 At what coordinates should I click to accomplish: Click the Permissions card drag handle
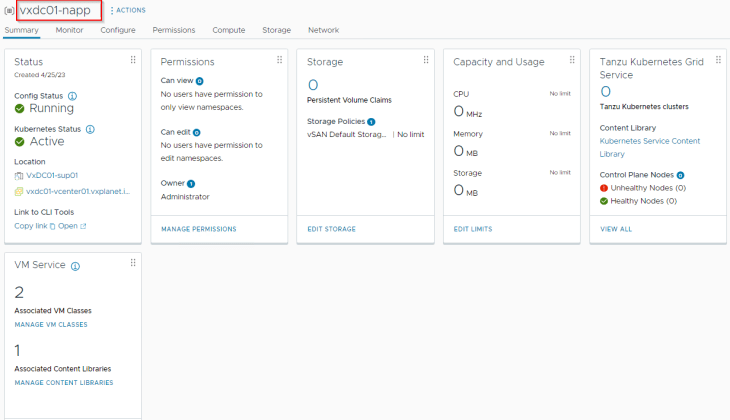click(x=279, y=60)
